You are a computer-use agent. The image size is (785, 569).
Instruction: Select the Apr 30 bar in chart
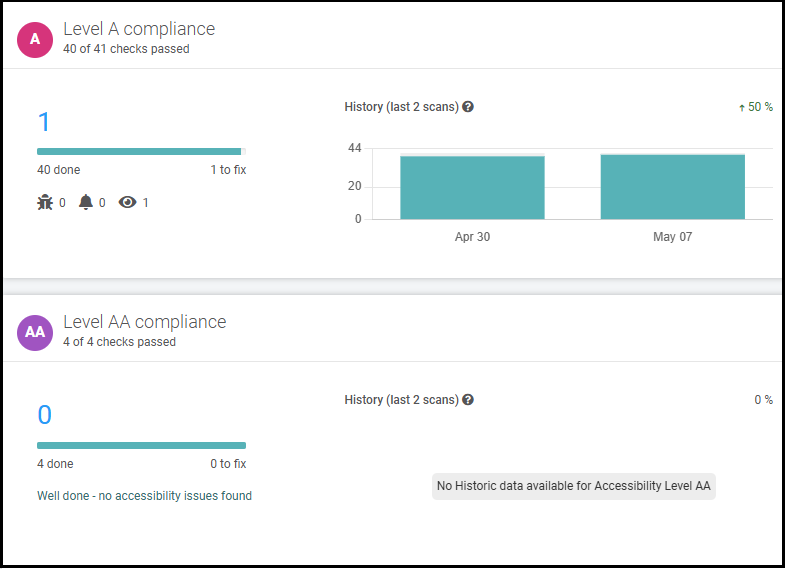tap(472, 187)
